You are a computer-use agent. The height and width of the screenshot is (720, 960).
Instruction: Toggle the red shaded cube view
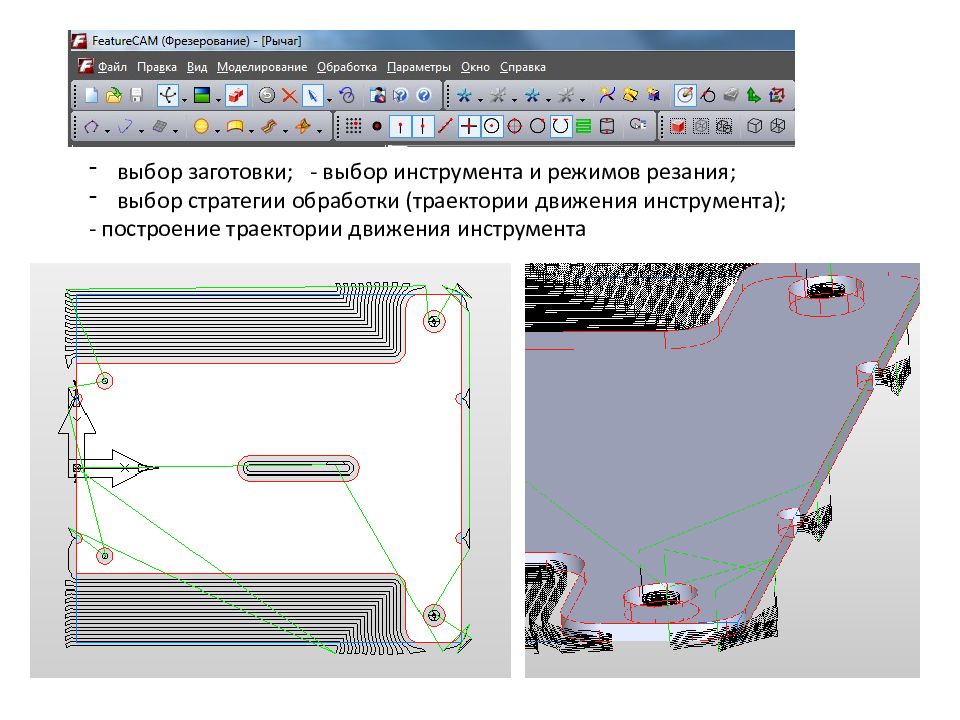pos(677,126)
